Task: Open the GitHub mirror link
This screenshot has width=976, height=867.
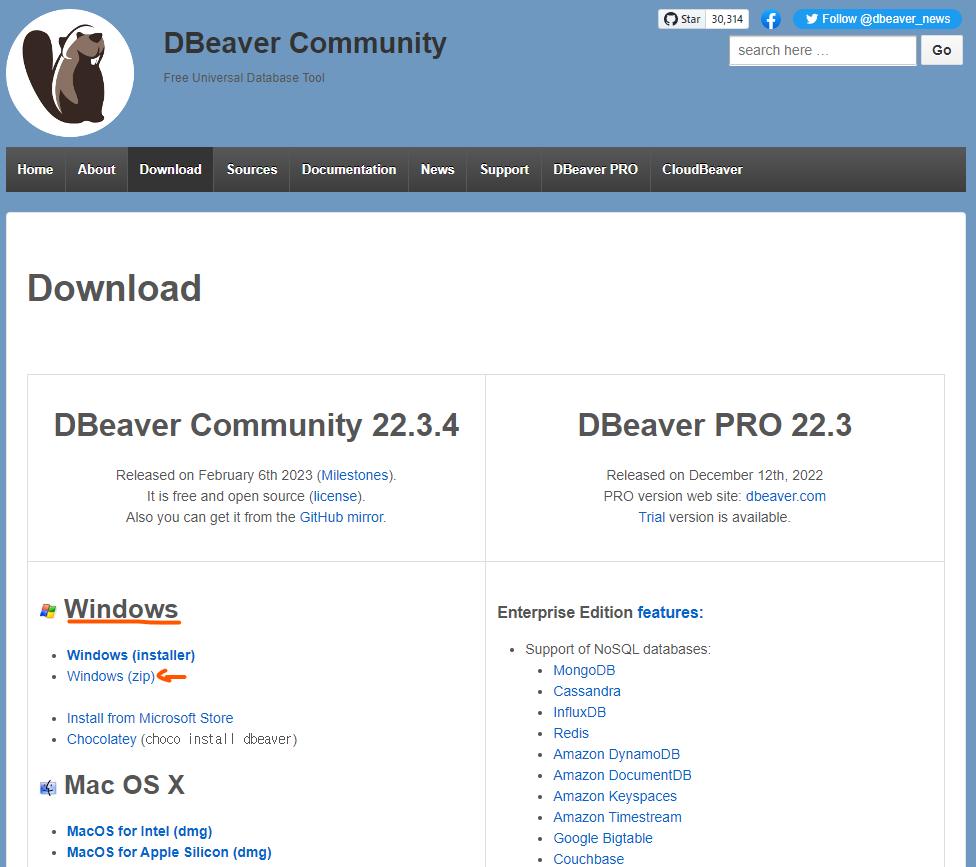Action: point(341,517)
